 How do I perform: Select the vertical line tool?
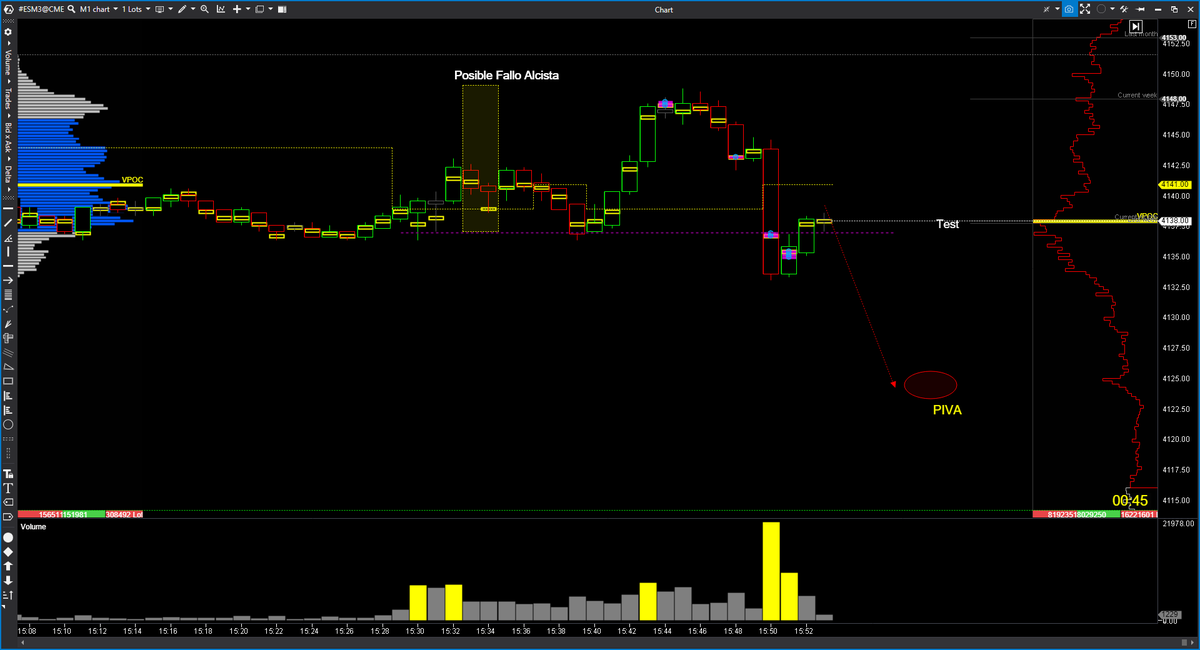point(8,251)
